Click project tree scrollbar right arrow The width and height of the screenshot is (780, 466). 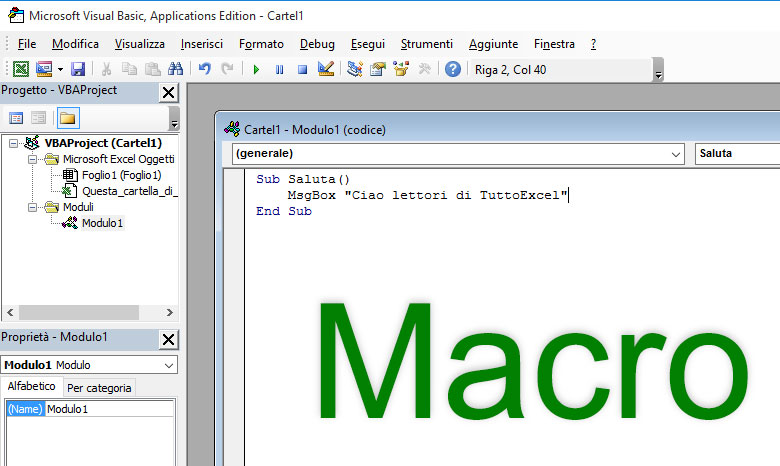tap(170, 312)
